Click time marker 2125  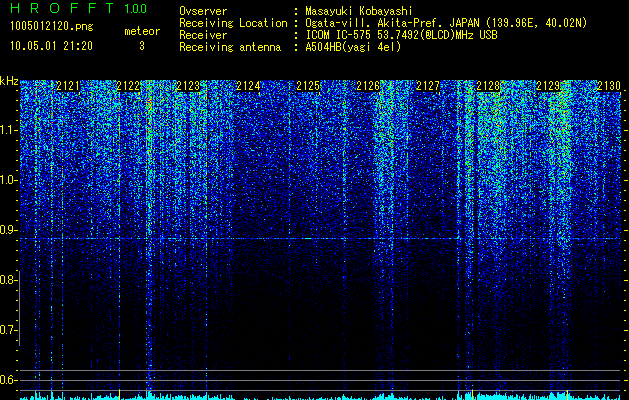point(308,86)
